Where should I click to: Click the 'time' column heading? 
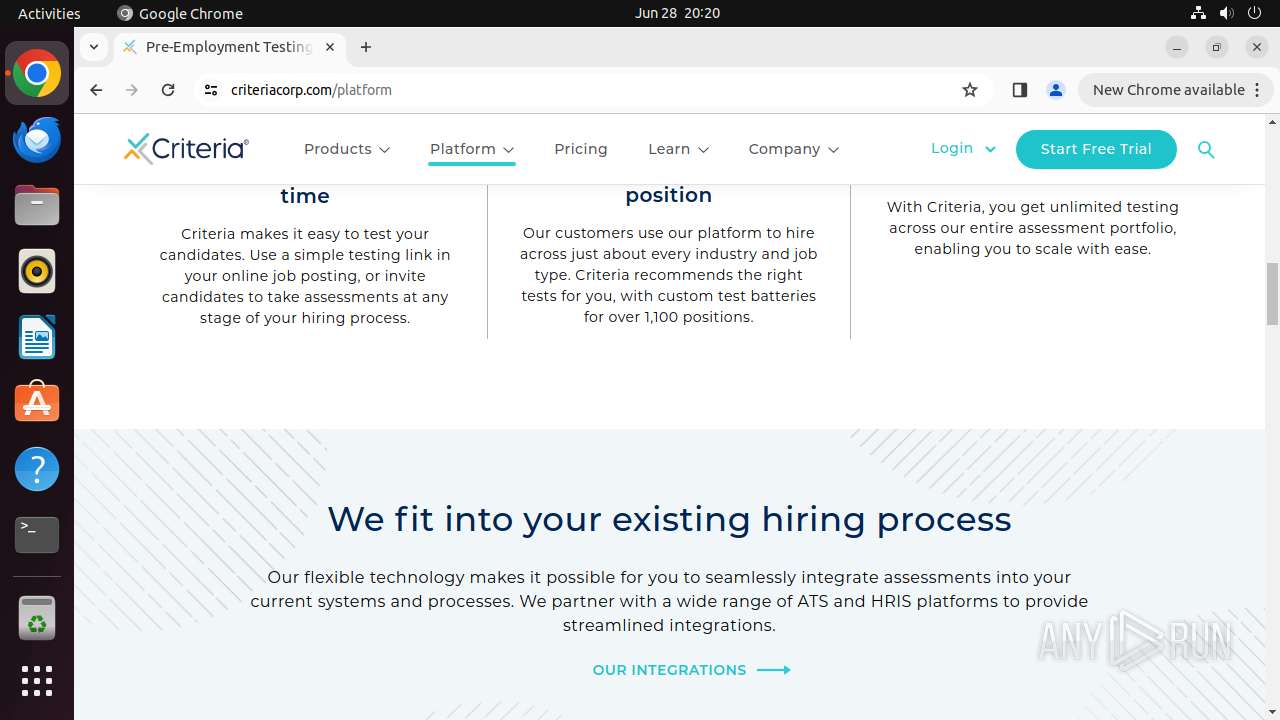305,196
